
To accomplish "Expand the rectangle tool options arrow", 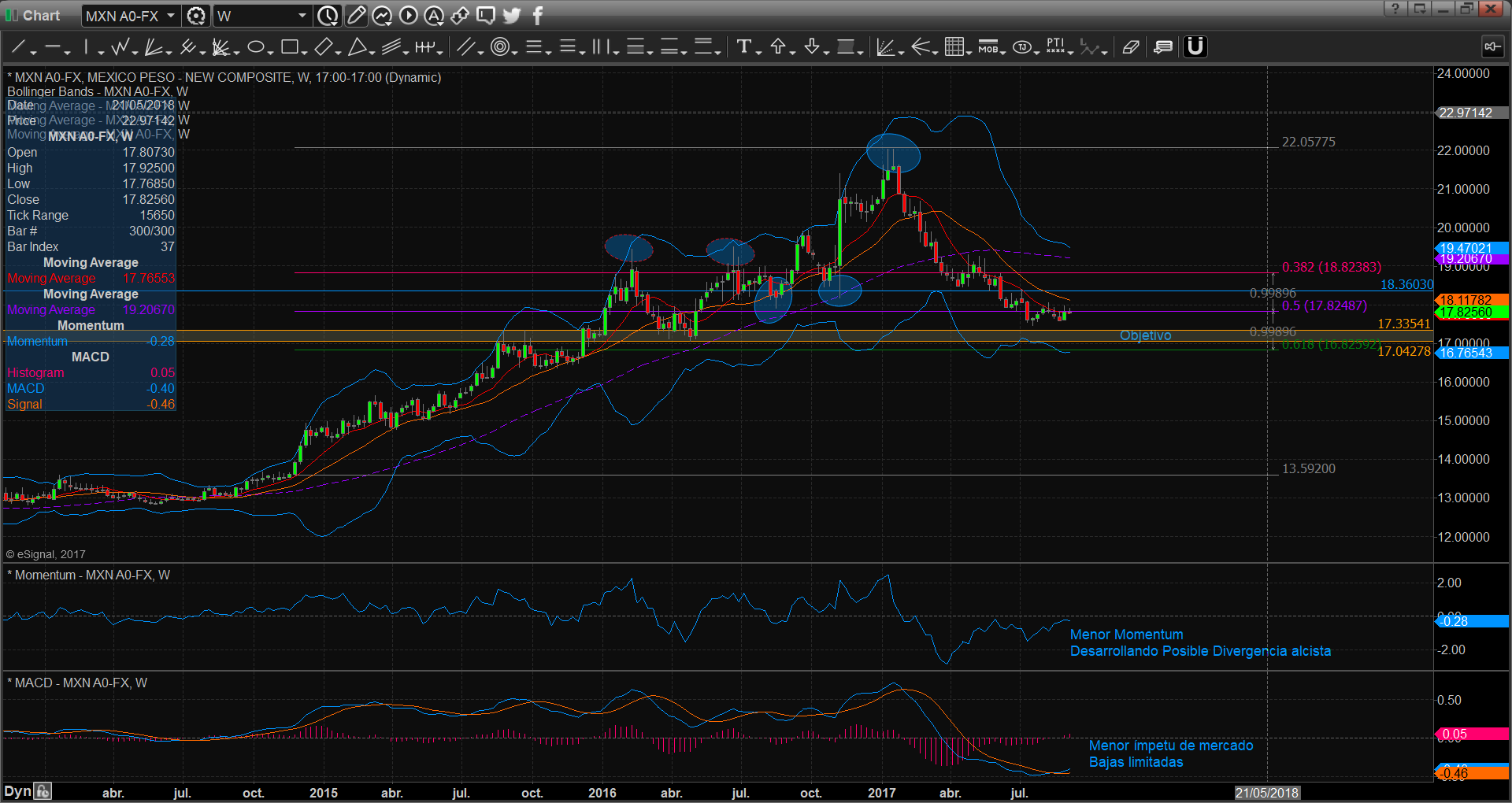I will [x=305, y=52].
